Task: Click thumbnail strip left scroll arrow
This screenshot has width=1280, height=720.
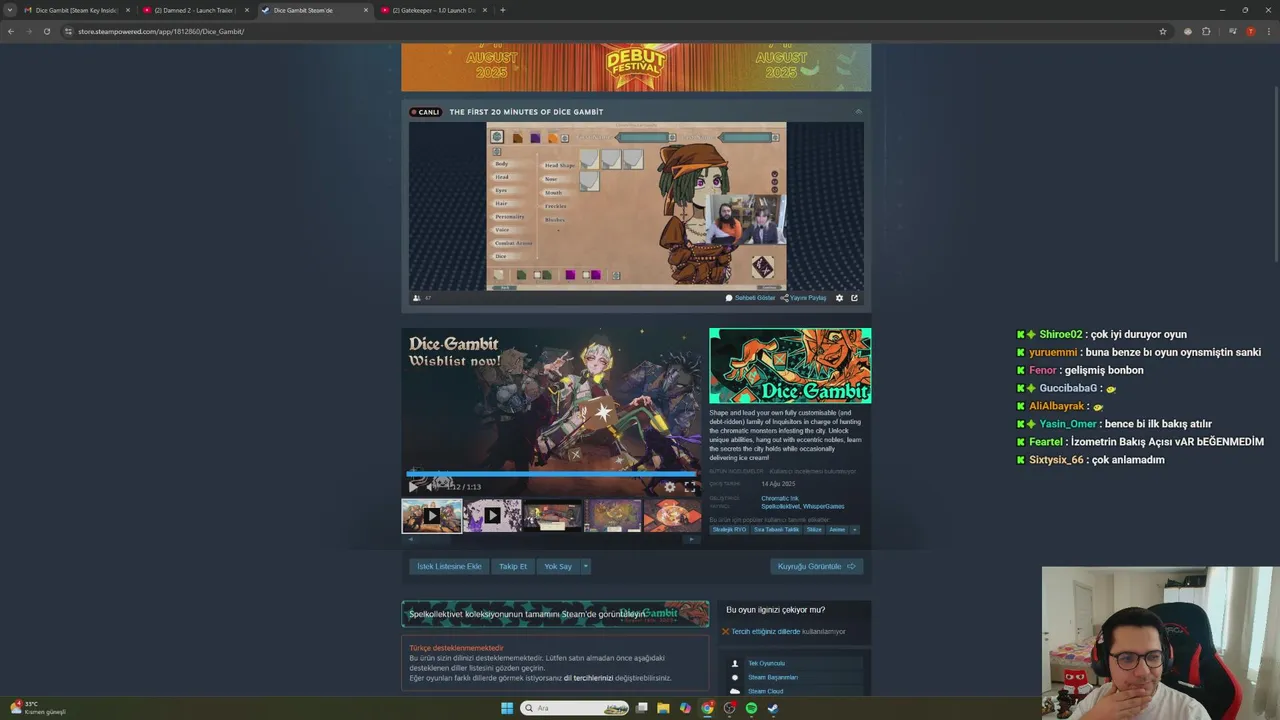Action: (410, 540)
